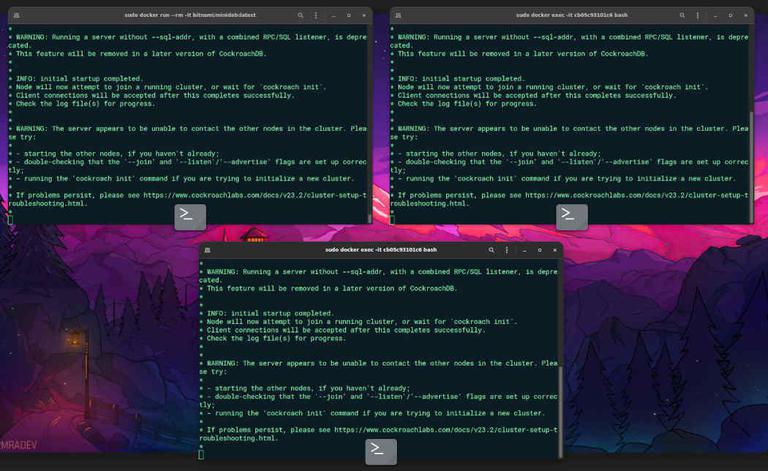Minimize the bottom docker exec terminal

click(x=525, y=250)
